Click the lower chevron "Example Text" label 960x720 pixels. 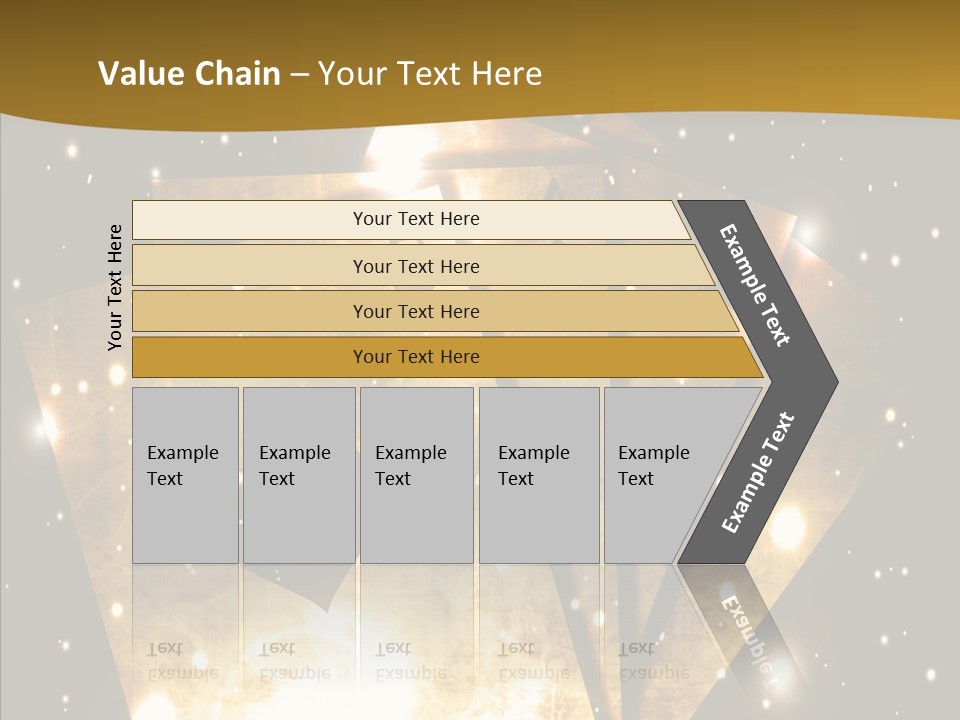(x=758, y=473)
